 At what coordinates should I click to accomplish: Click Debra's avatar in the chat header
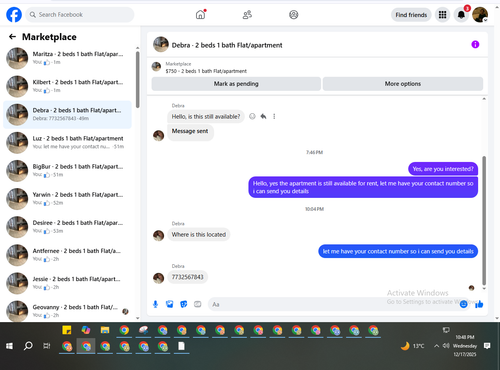161,44
